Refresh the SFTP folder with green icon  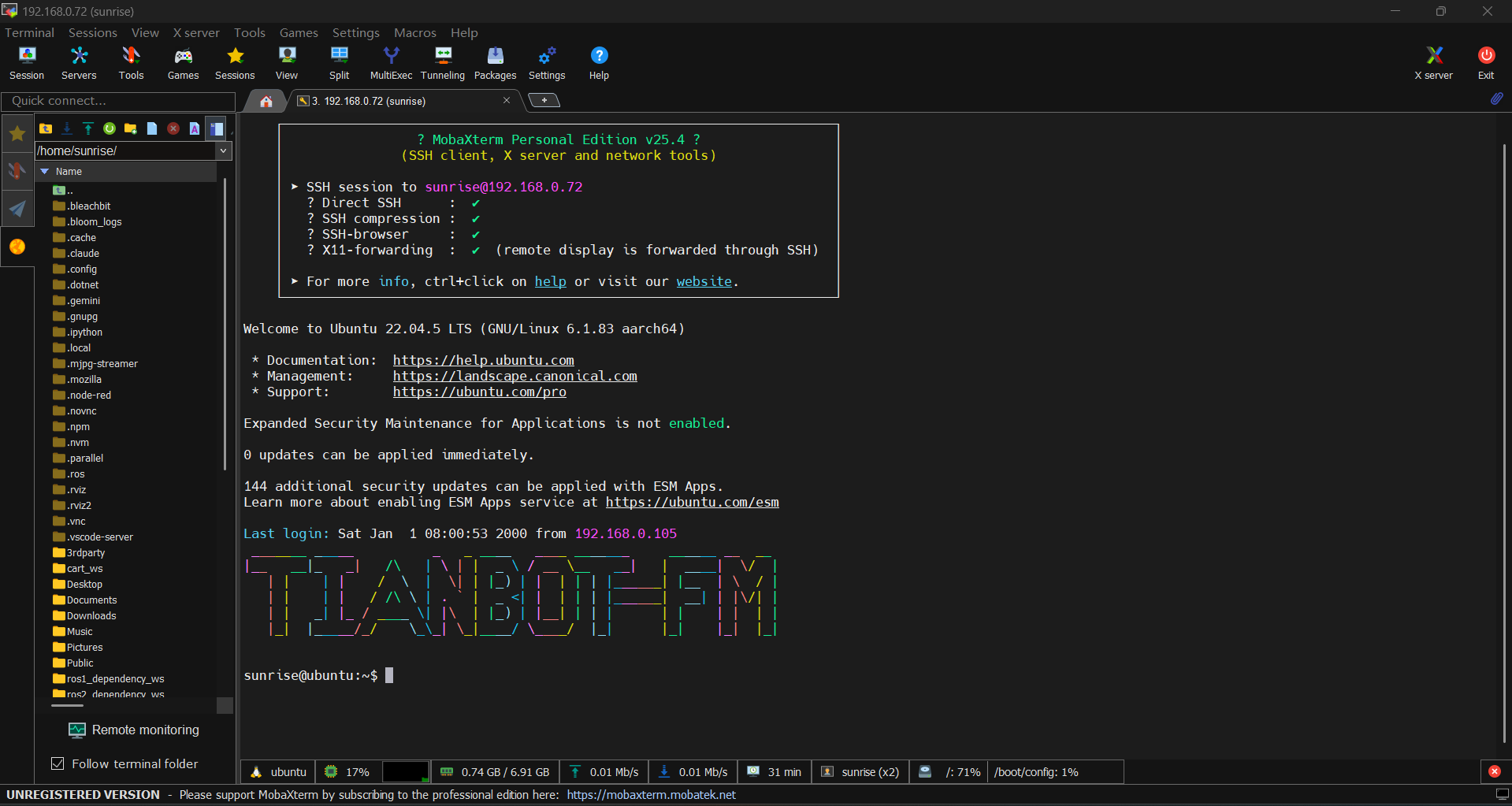tap(110, 128)
